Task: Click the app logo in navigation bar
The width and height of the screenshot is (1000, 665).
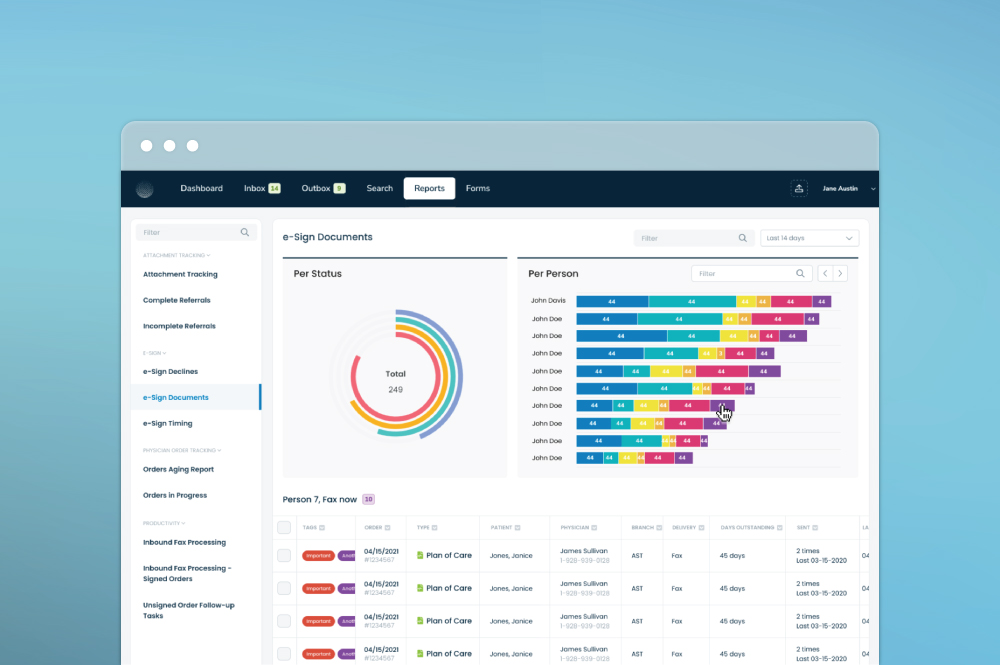Action: tap(145, 189)
